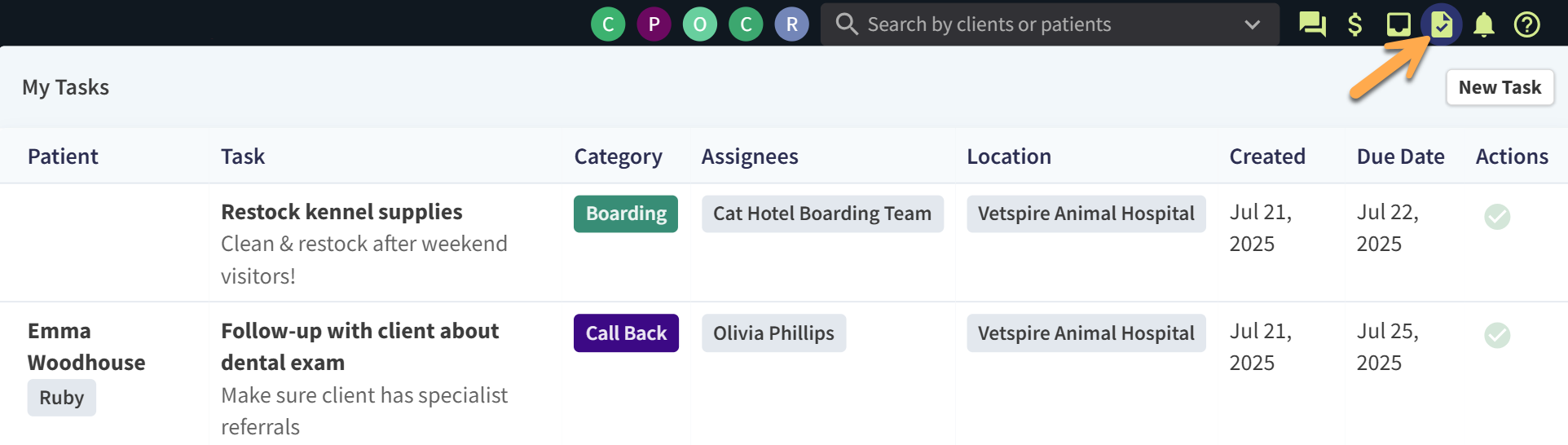Click the dollar sign billing icon
This screenshot has height=445, width=1568.
[1355, 24]
